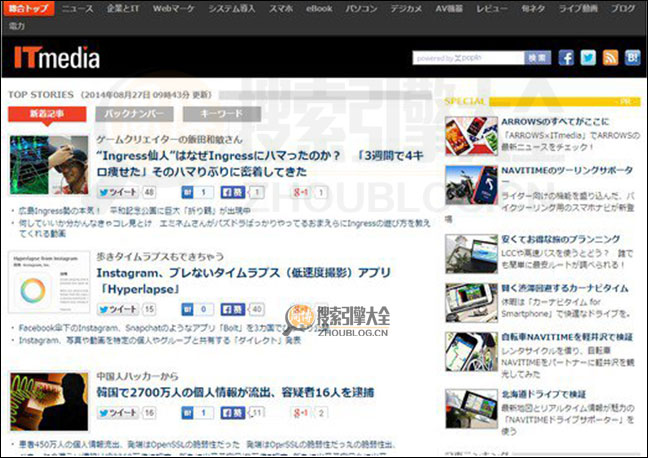The image size is (648, 458).
Task: Click the カーナビタイム special thumbnail
Action: coord(472,303)
